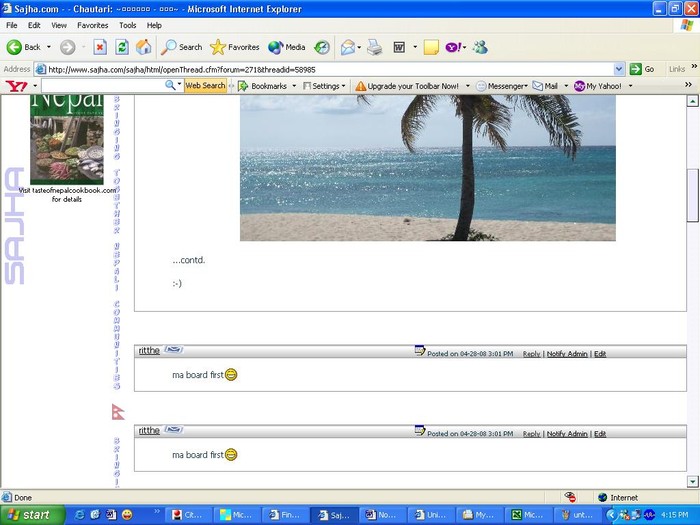The width and height of the screenshot is (700, 525).
Task: Expand the address bar URL dropdown
Action: tap(618, 69)
